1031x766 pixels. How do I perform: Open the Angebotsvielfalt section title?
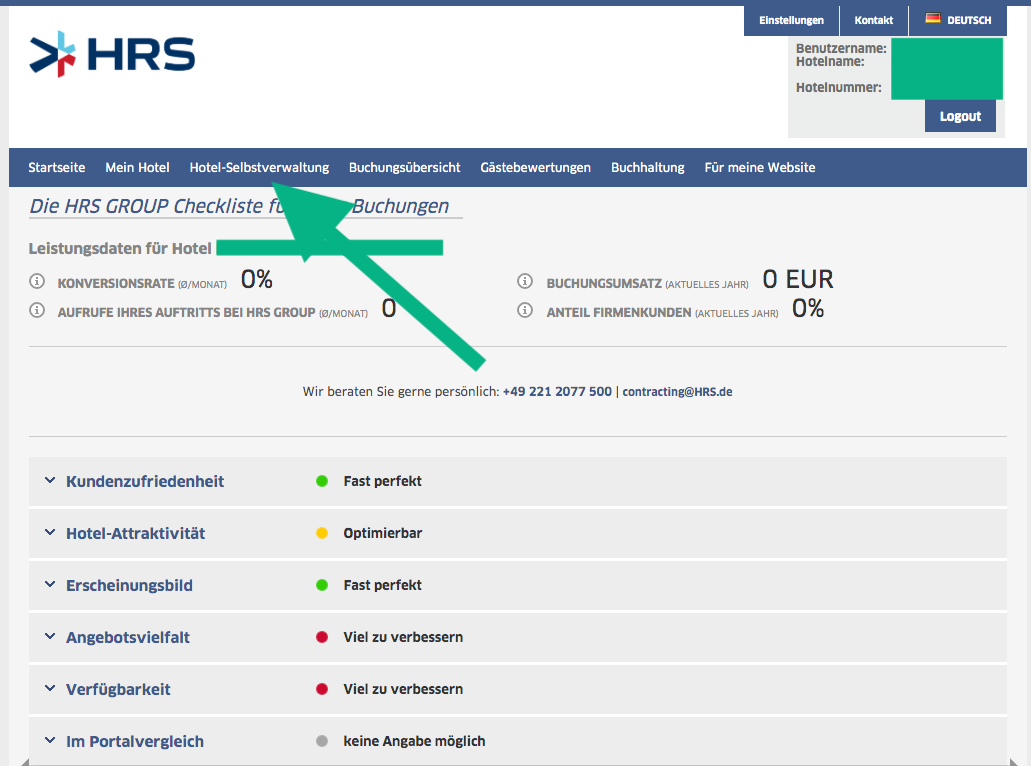click(128, 637)
